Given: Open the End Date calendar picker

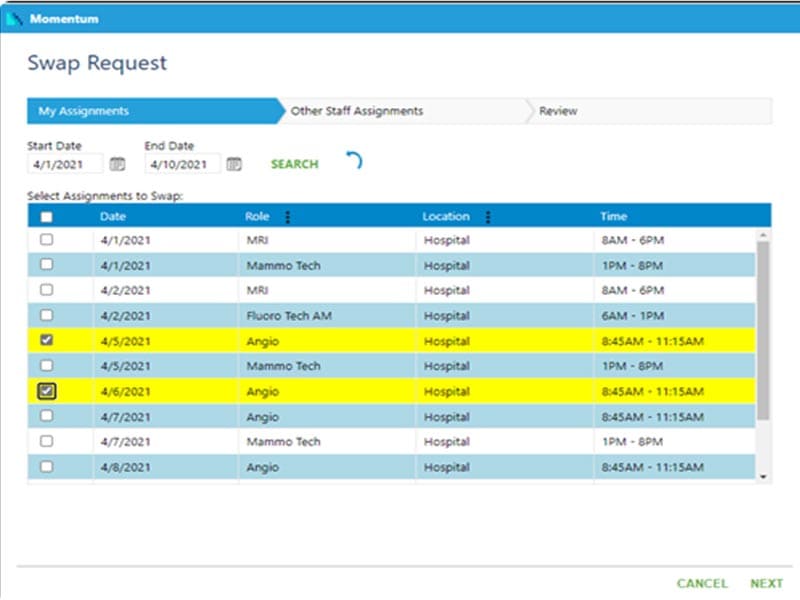Looking at the screenshot, I should [234, 164].
